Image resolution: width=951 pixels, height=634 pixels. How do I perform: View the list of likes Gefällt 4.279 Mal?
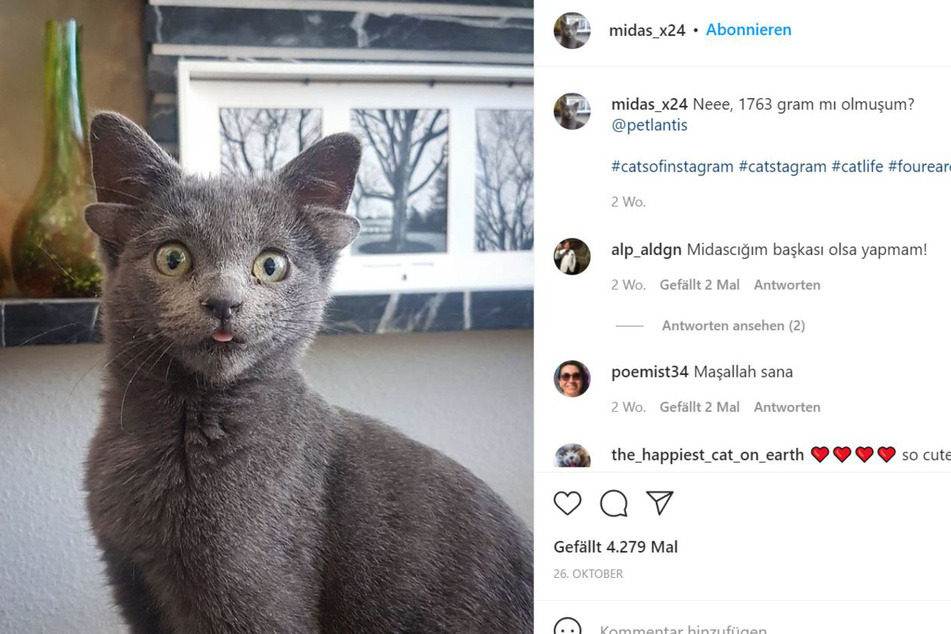tap(616, 547)
